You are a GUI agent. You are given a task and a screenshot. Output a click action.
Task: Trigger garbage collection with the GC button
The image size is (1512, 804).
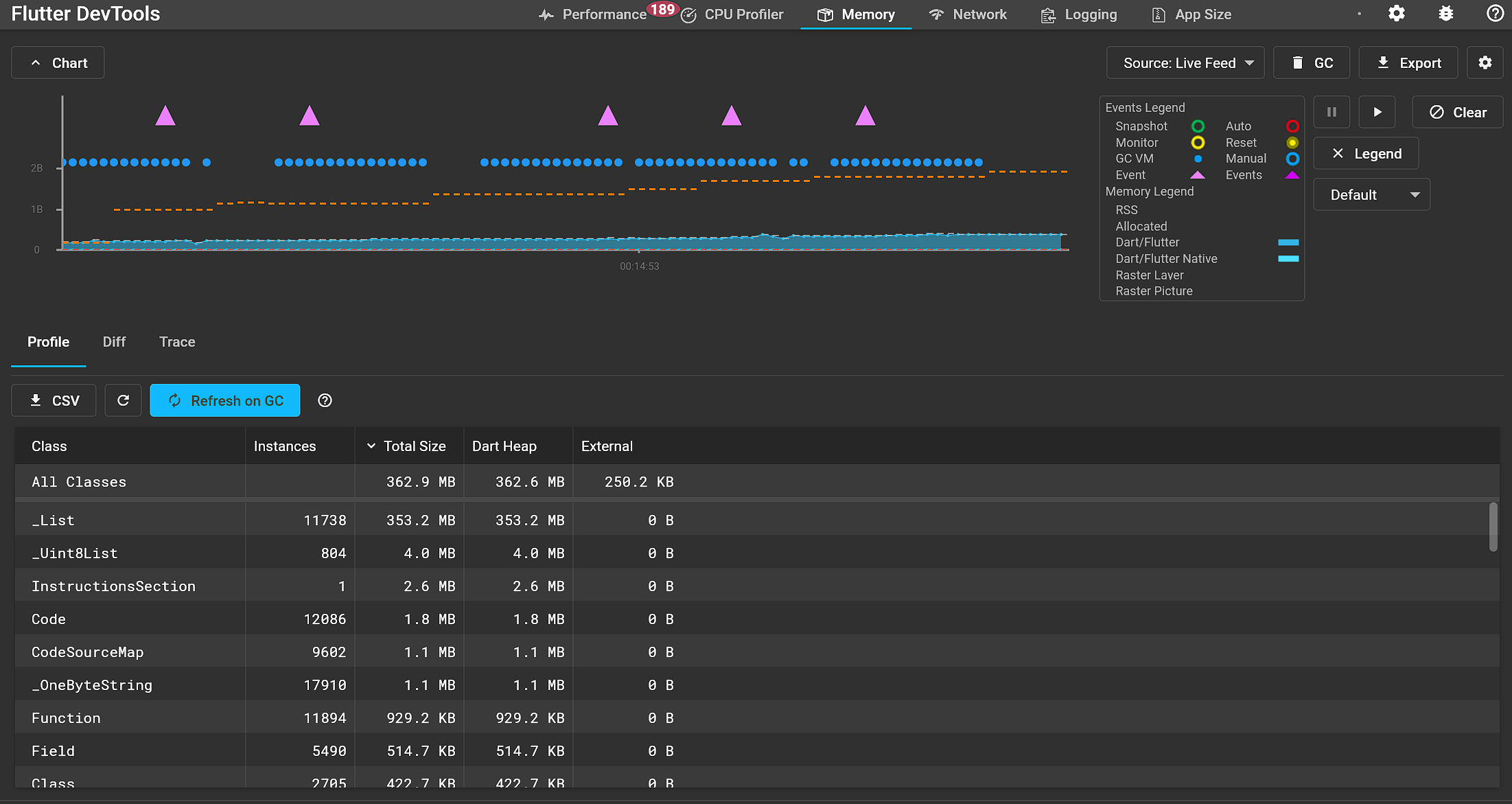[x=1312, y=62]
